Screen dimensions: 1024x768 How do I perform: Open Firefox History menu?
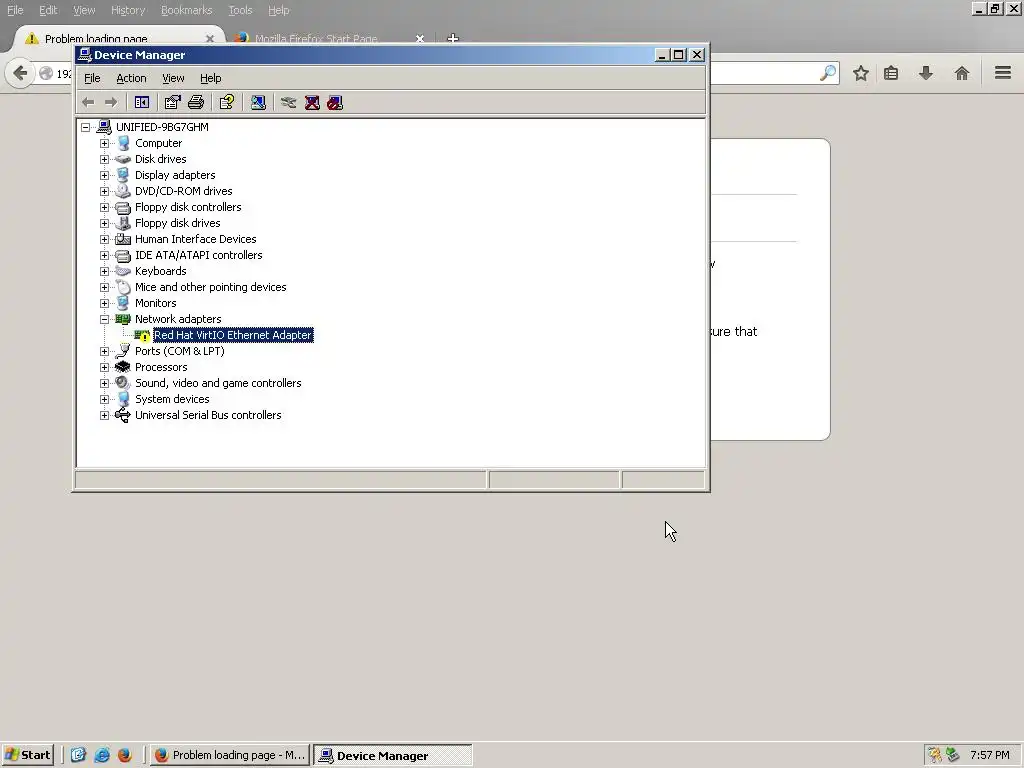tap(128, 10)
